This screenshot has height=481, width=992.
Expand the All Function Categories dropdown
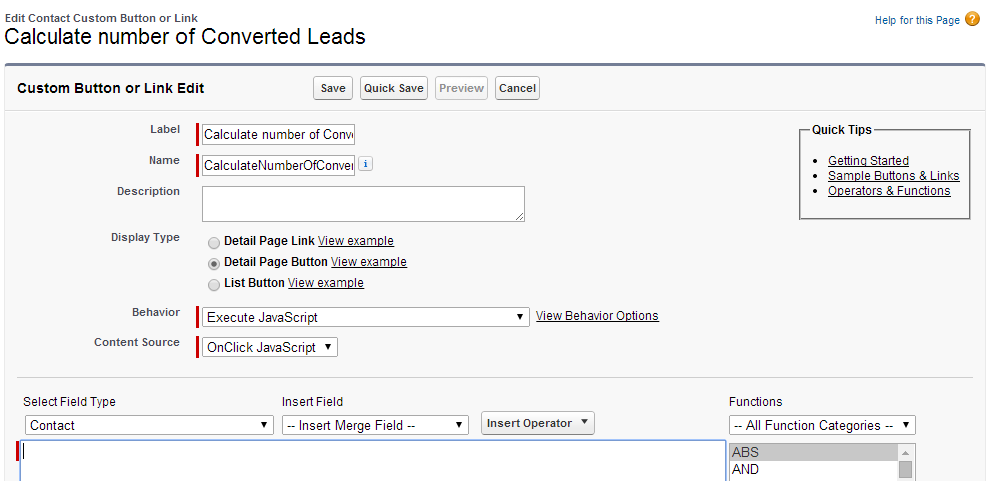coord(822,425)
